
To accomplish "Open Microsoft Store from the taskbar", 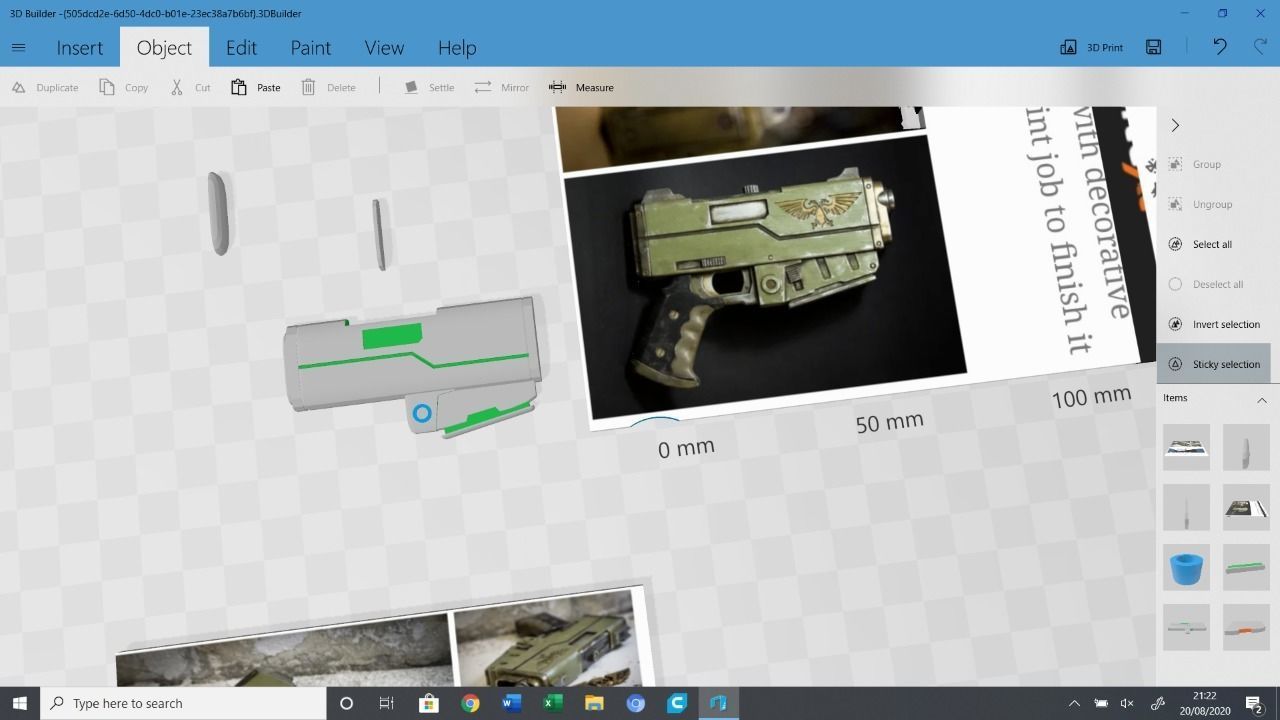I will 428,703.
